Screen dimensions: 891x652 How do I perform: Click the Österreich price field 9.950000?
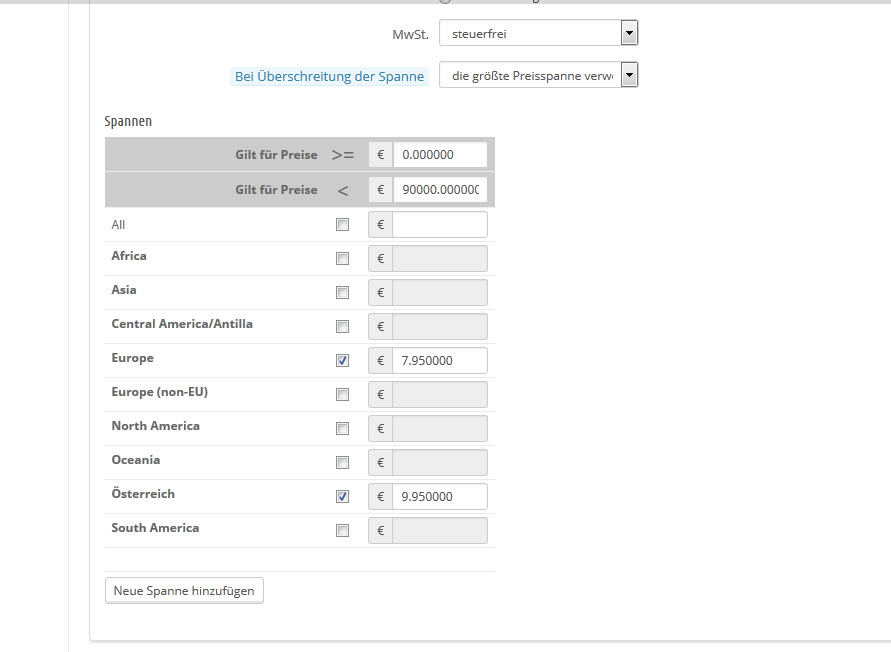click(439, 496)
